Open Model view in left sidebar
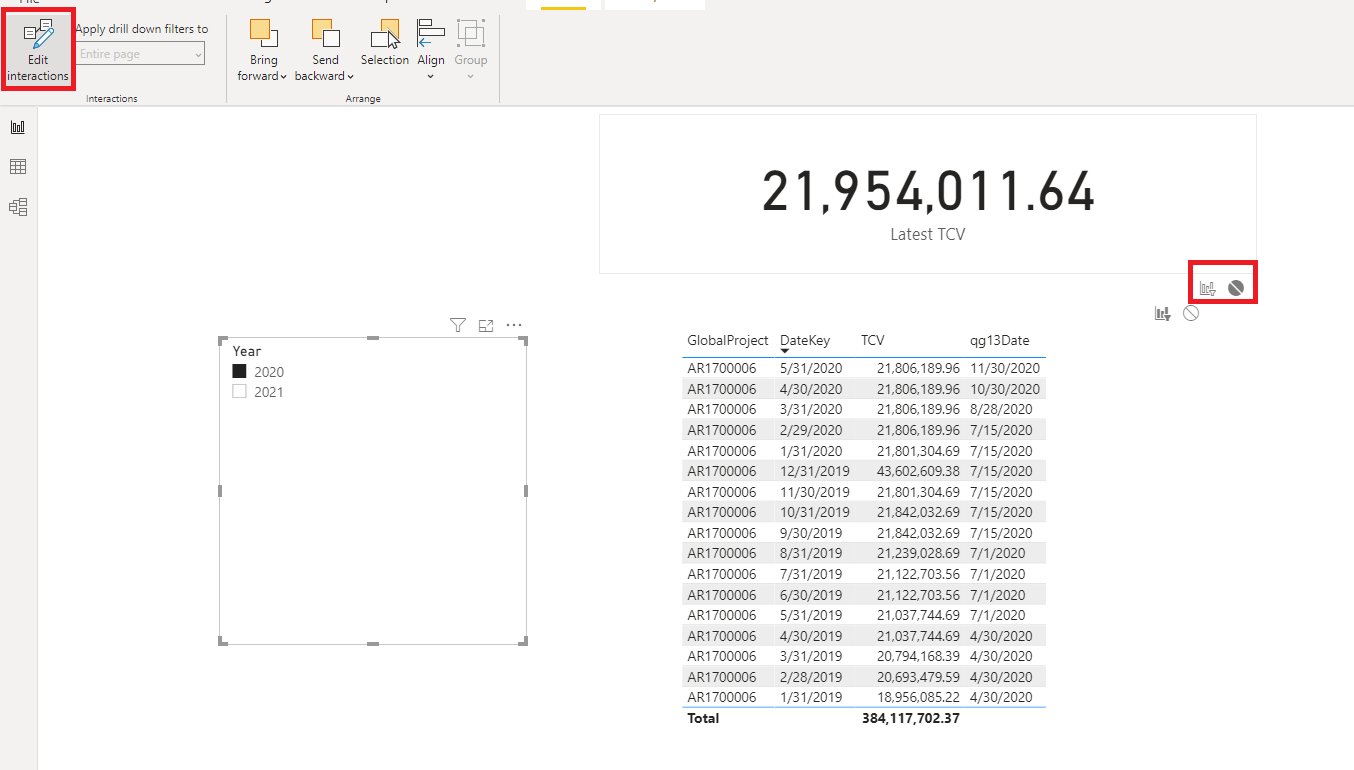This screenshot has width=1354, height=770. click(18, 207)
